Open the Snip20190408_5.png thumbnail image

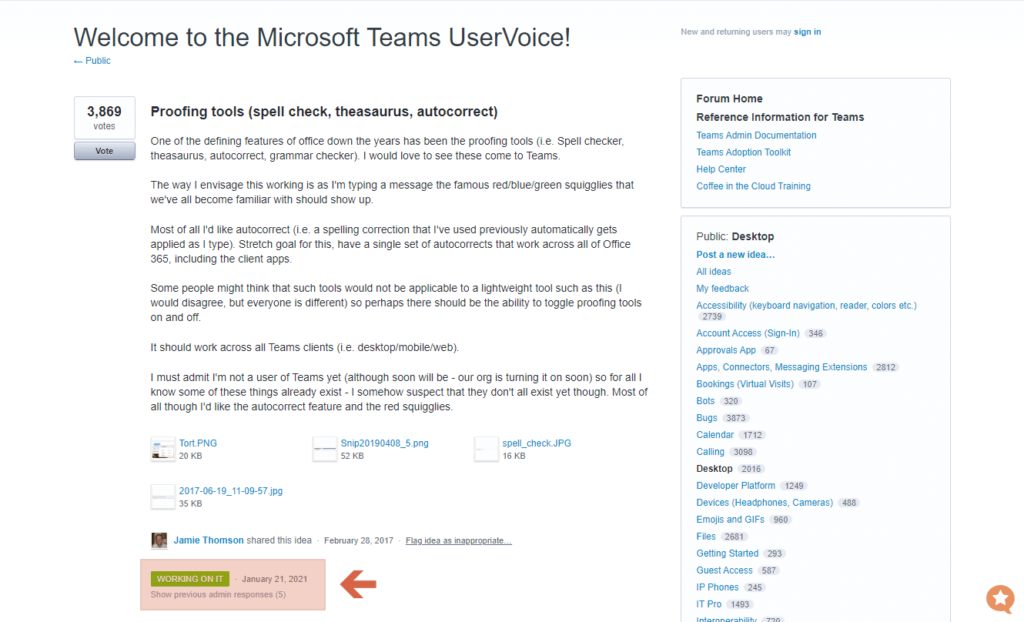325,450
